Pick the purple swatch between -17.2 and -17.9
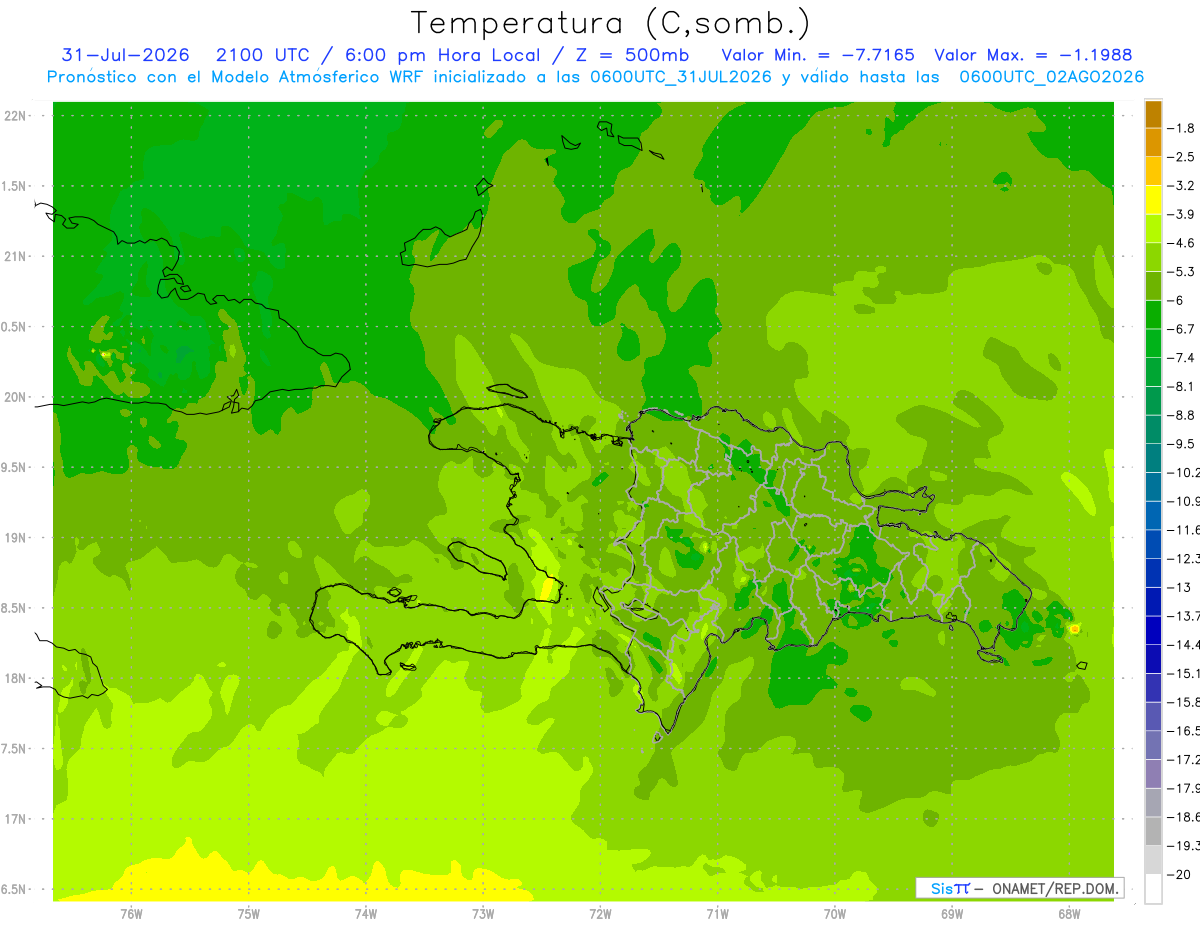Screen dimensions: 1200x927 tap(1153, 774)
